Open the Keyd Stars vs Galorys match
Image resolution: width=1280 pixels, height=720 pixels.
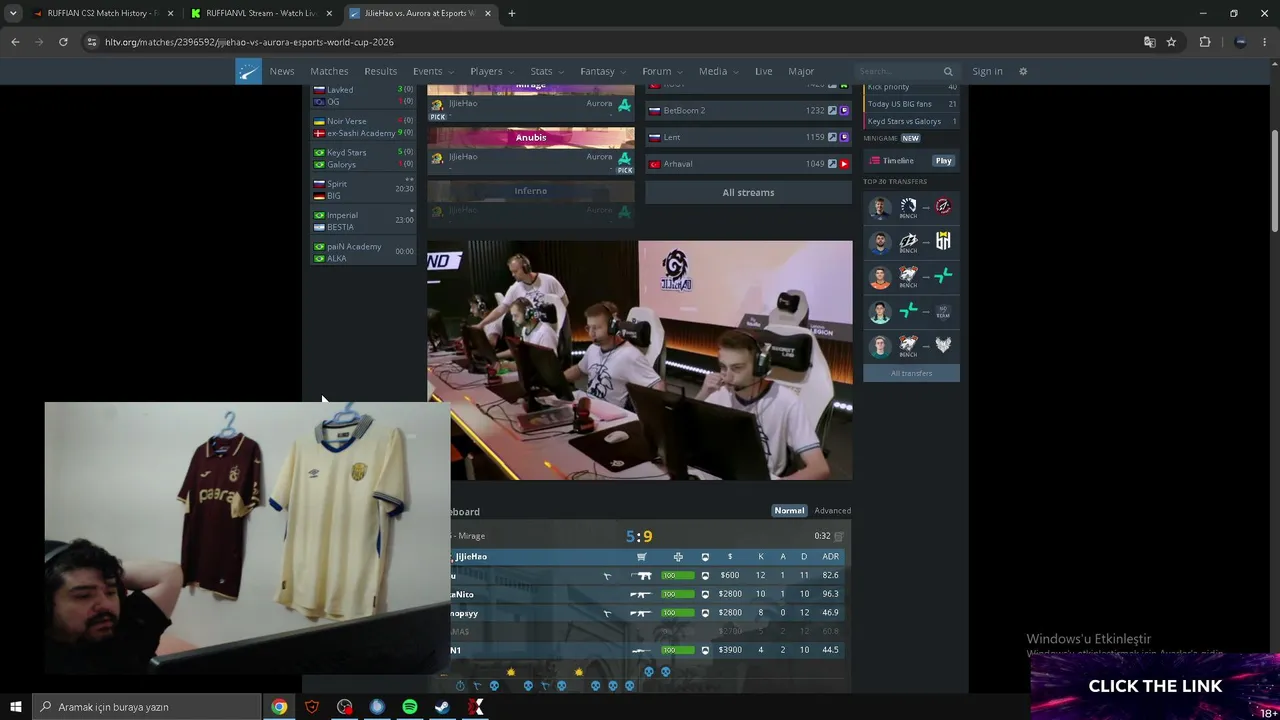click(363, 158)
